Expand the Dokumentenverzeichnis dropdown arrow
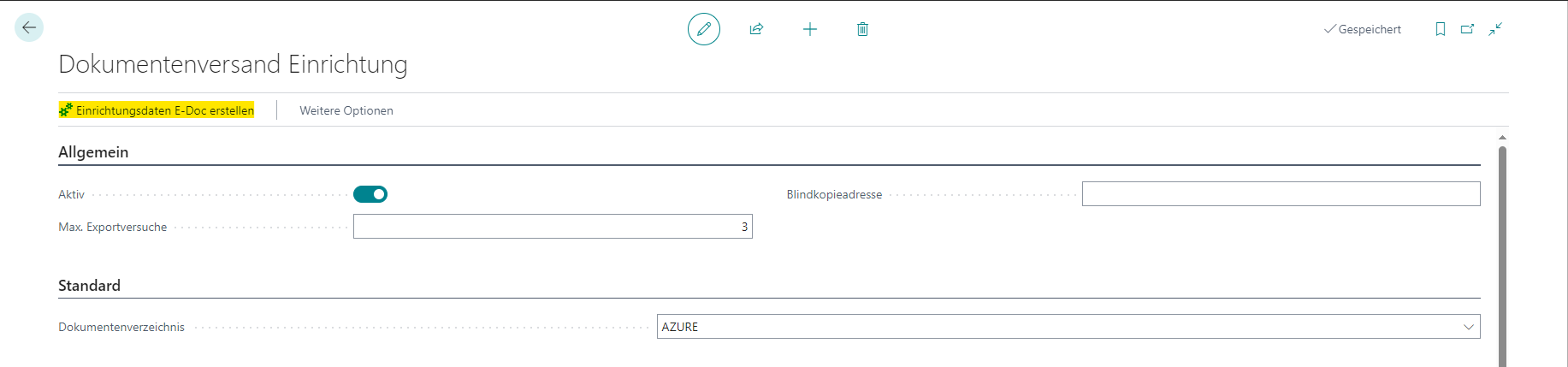 tap(1469, 327)
